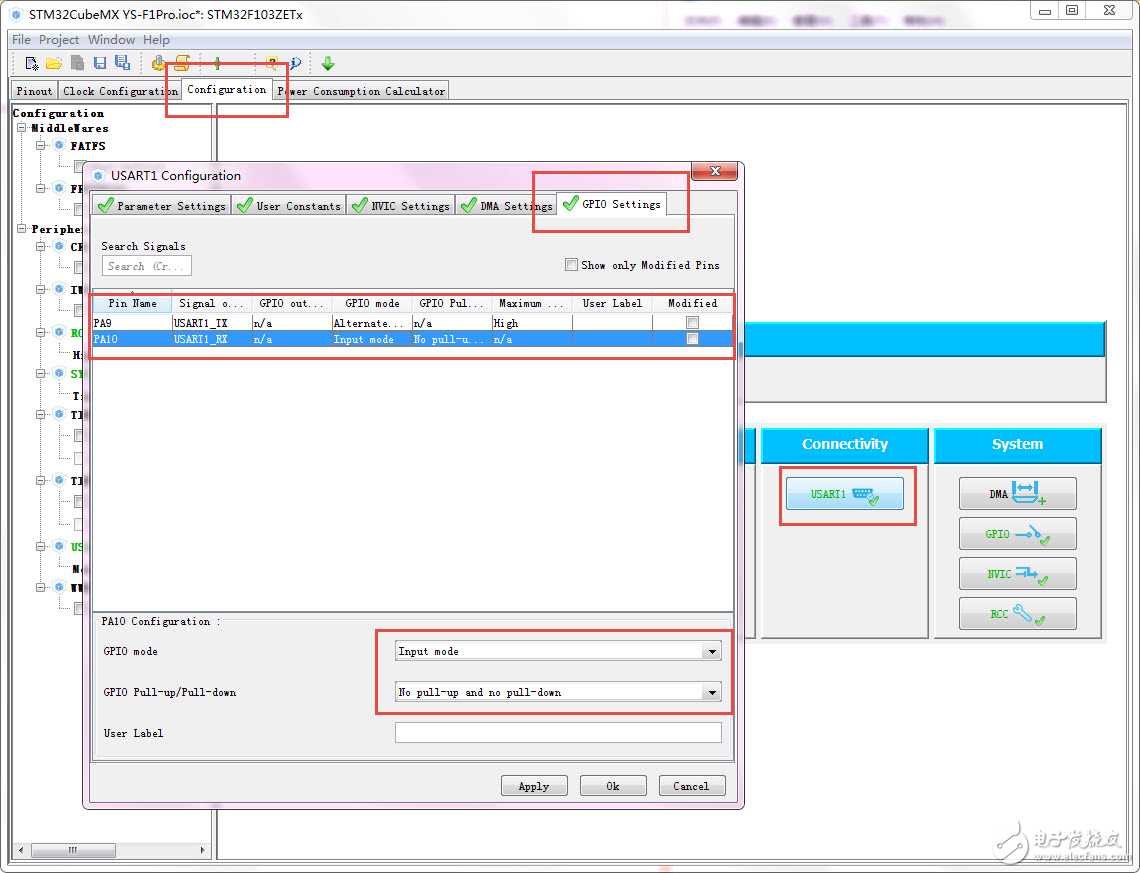Collapse the green RC tree node

41,332
